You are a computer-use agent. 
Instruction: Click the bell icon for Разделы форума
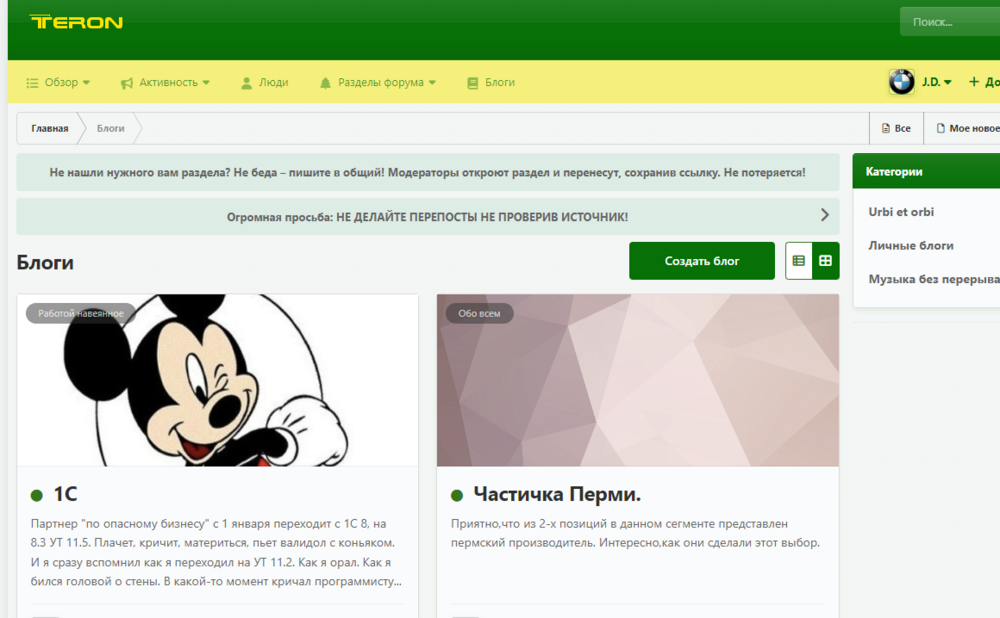325,83
